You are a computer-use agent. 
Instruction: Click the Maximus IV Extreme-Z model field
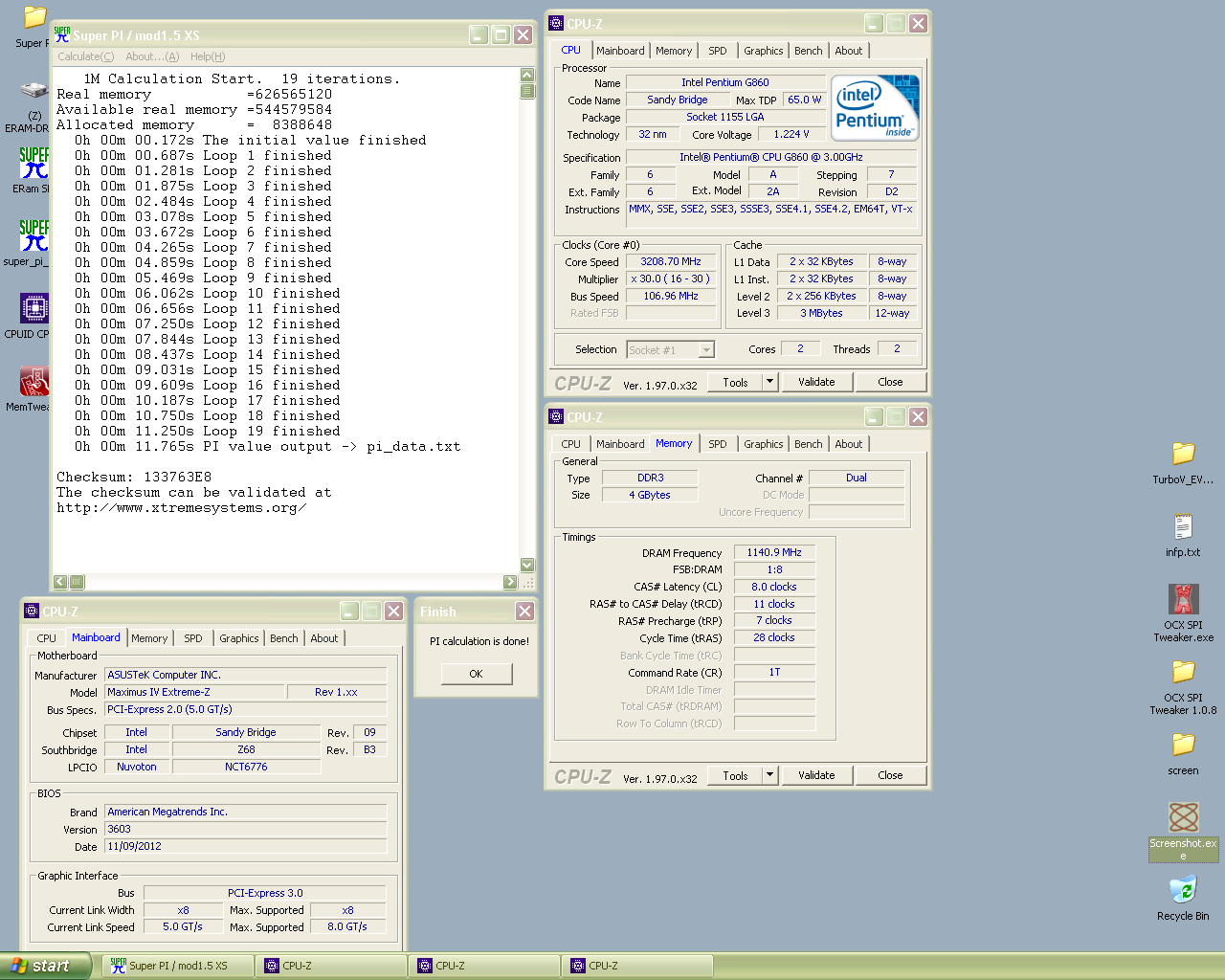195,692
